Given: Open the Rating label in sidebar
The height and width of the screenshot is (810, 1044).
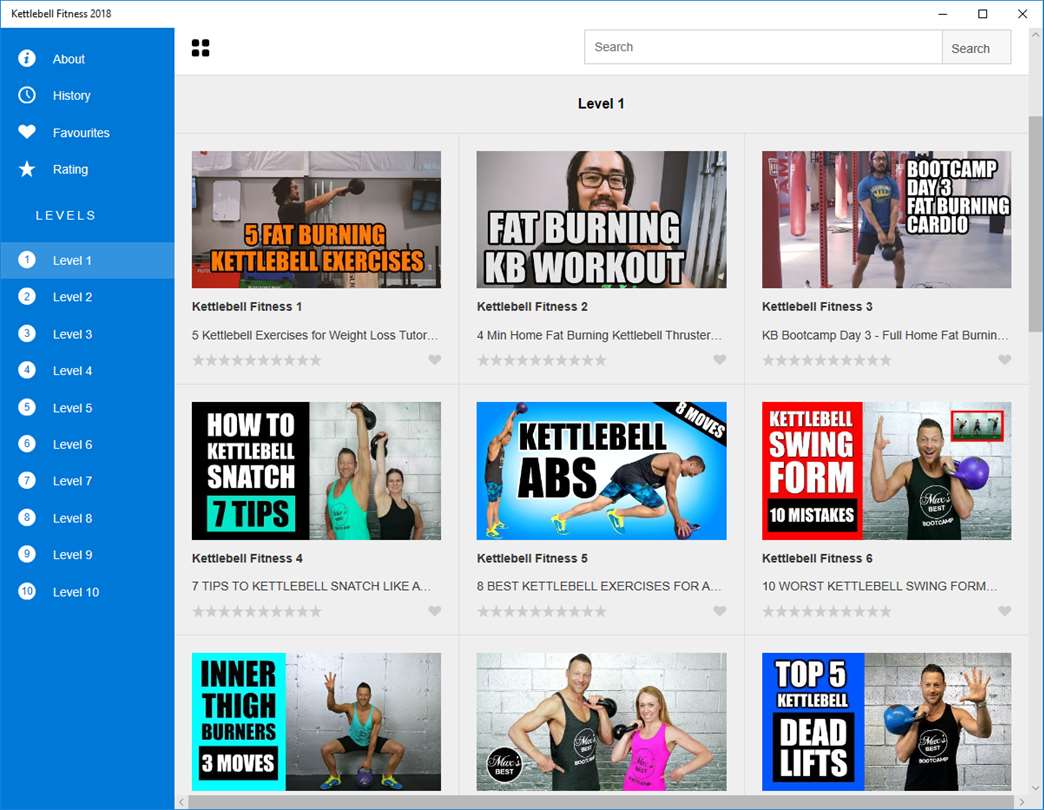Looking at the screenshot, I should (70, 170).
